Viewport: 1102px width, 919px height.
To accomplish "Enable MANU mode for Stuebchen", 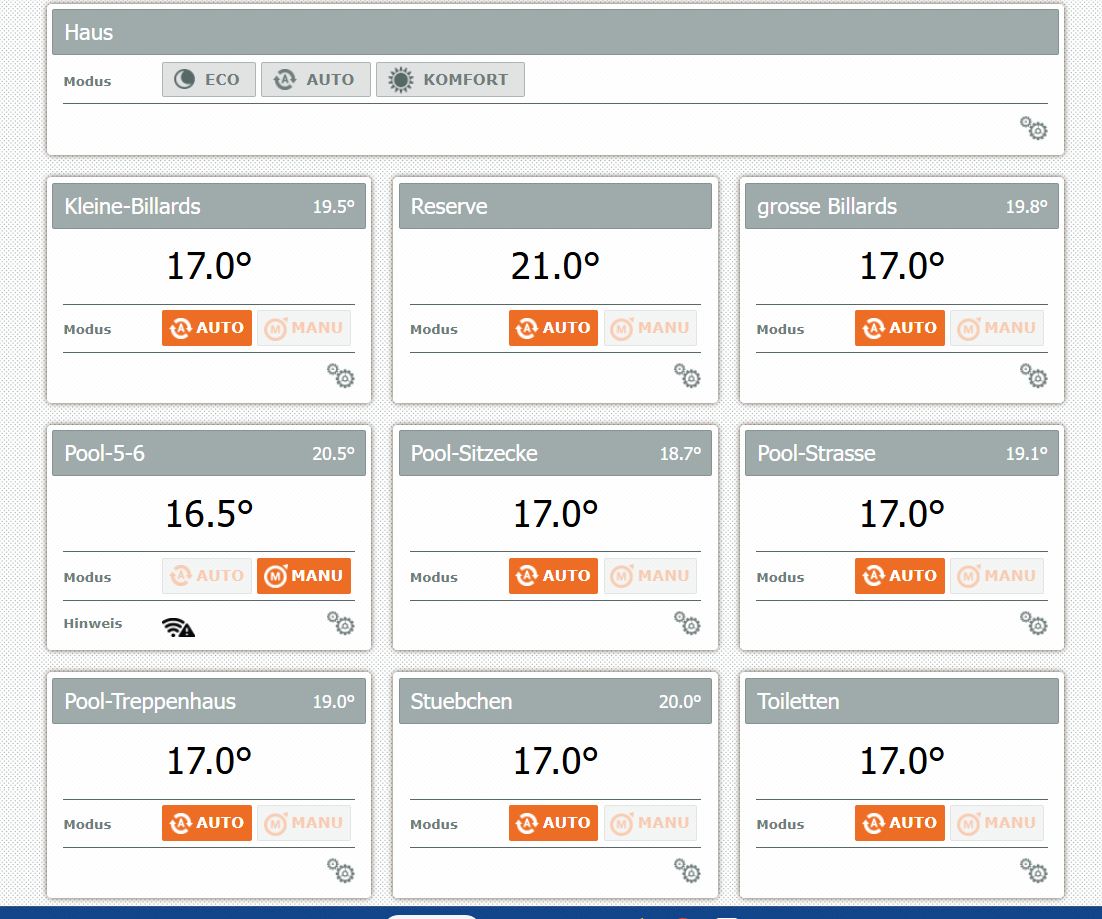I will click(x=650, y=823).
